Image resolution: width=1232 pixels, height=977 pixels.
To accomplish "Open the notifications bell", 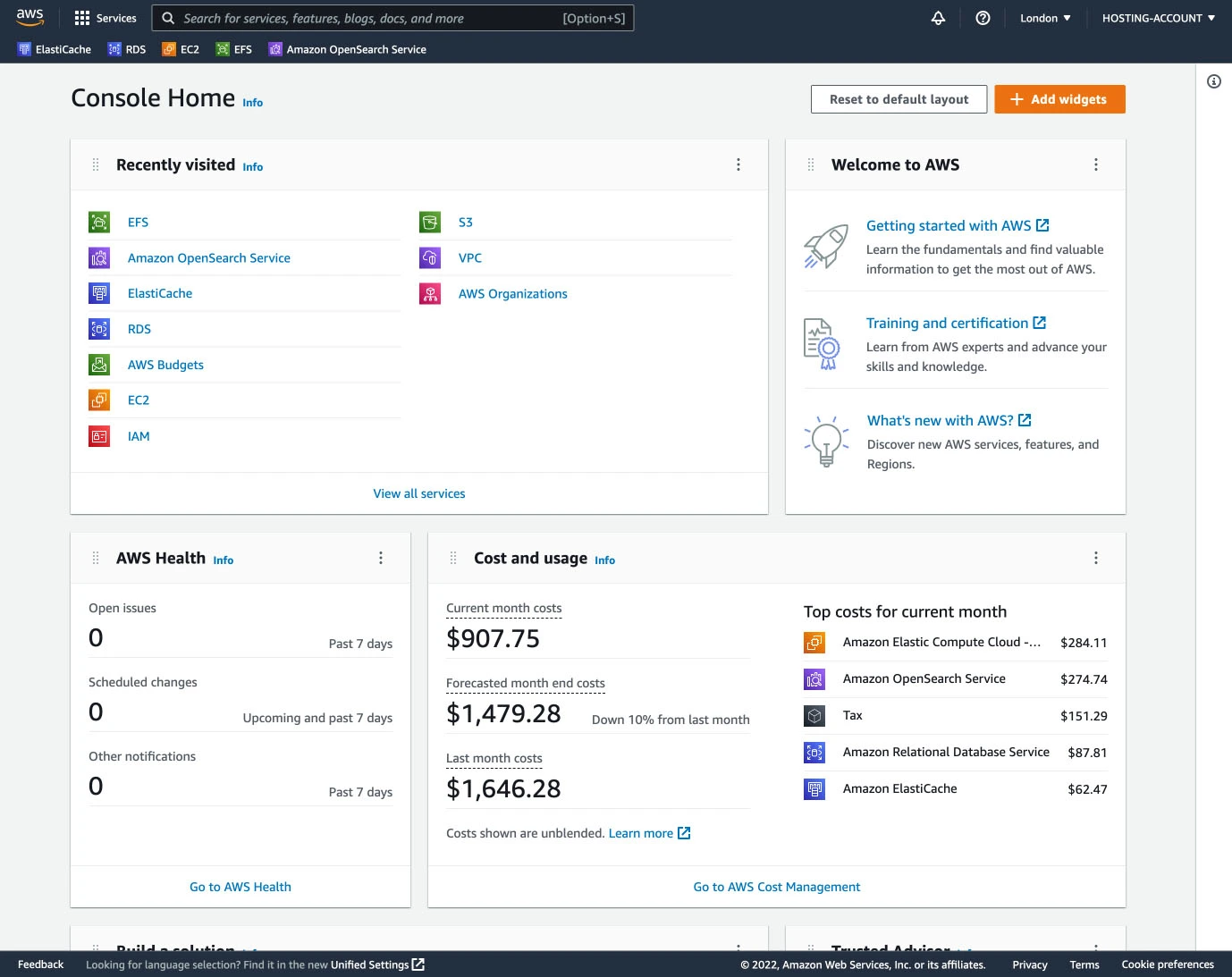I will (x=938, y=18).
